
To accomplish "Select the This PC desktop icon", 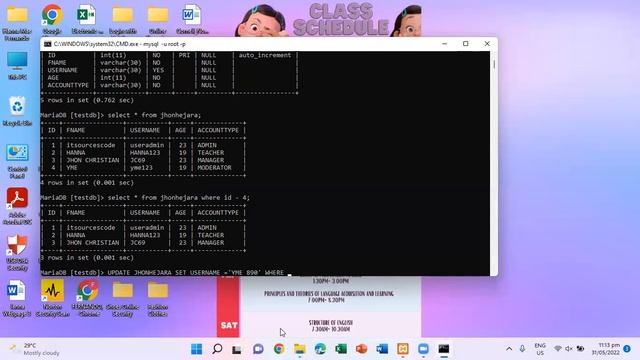I will 17,64.
